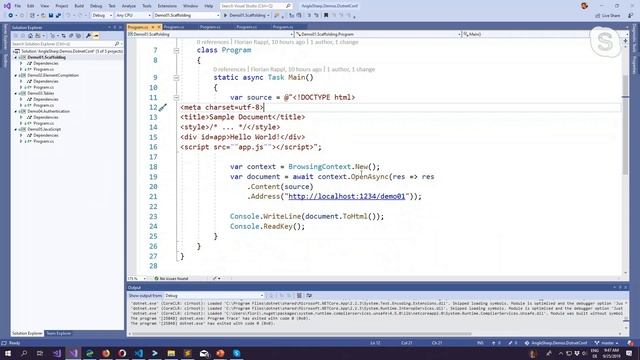Screen dimensions: 640x360
Task: Switch to the Solution Explorer bottom tab
Action: pos(27,333)
